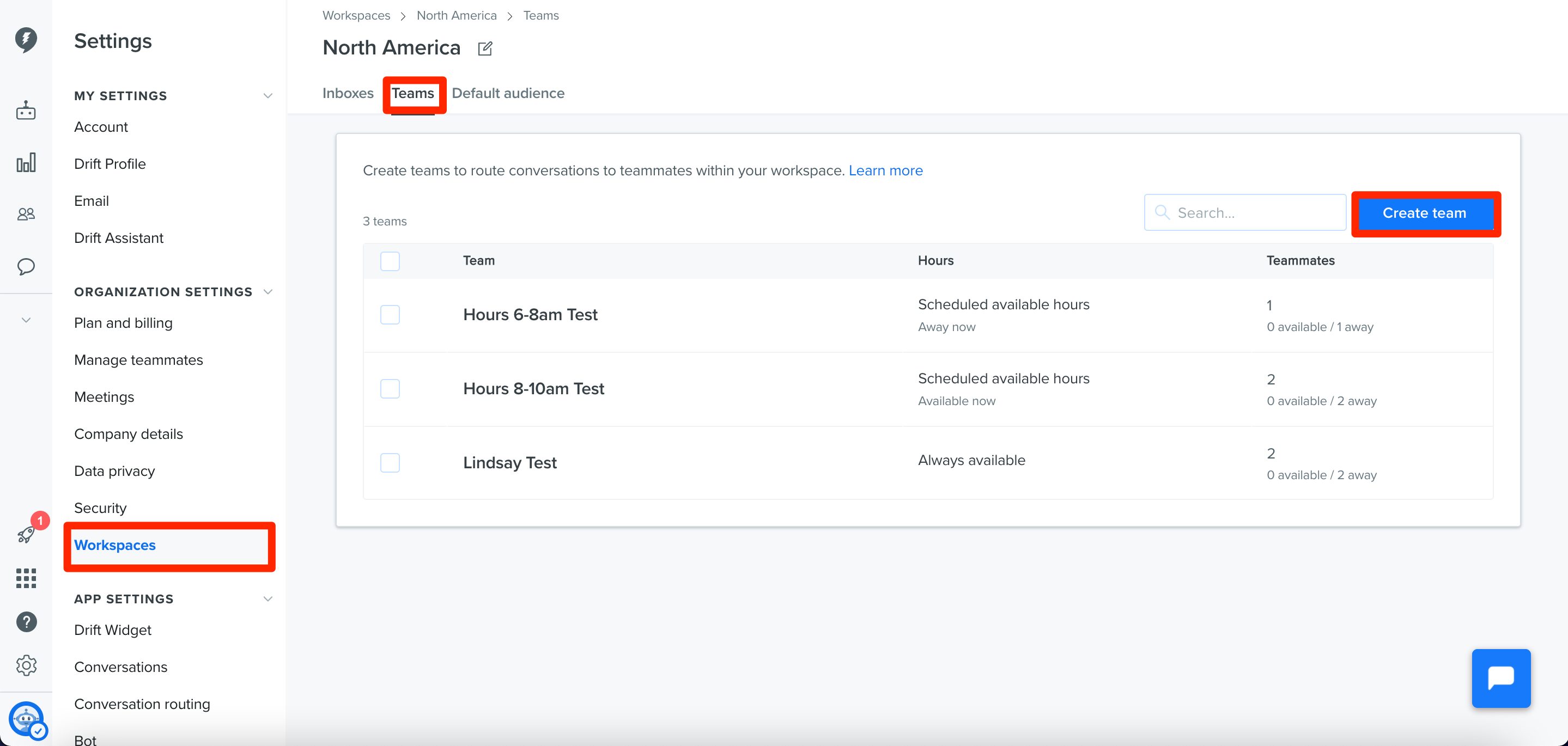Open the Help question mark icon
Viewport: 1568px width, 746px height.
click(x=26, y=622)
